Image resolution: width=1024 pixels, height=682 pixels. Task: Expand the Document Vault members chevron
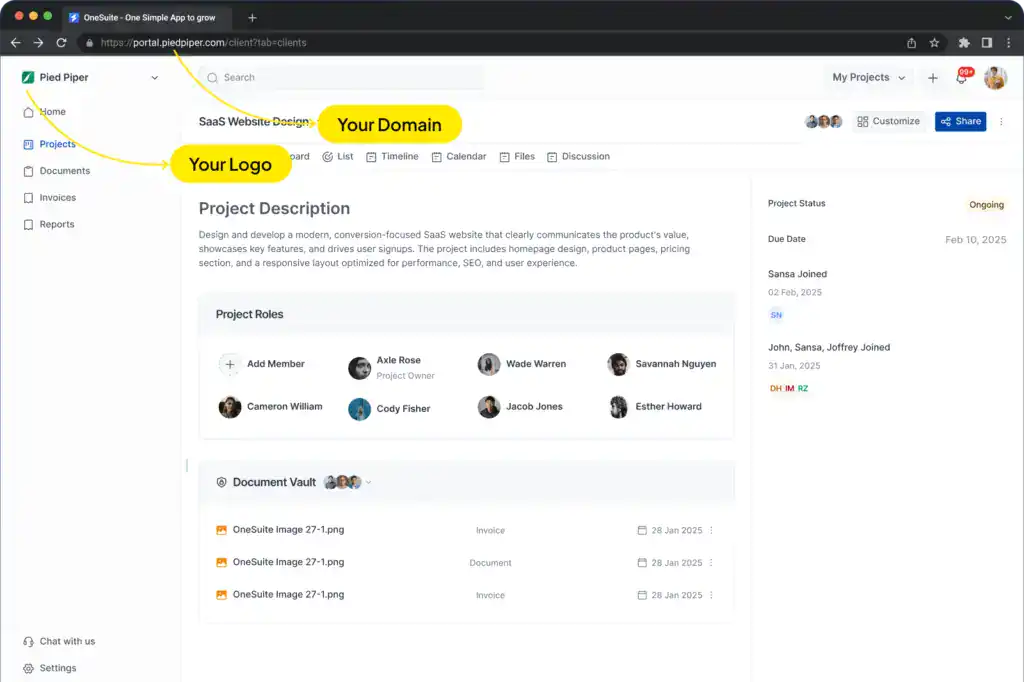coord(369,481)
